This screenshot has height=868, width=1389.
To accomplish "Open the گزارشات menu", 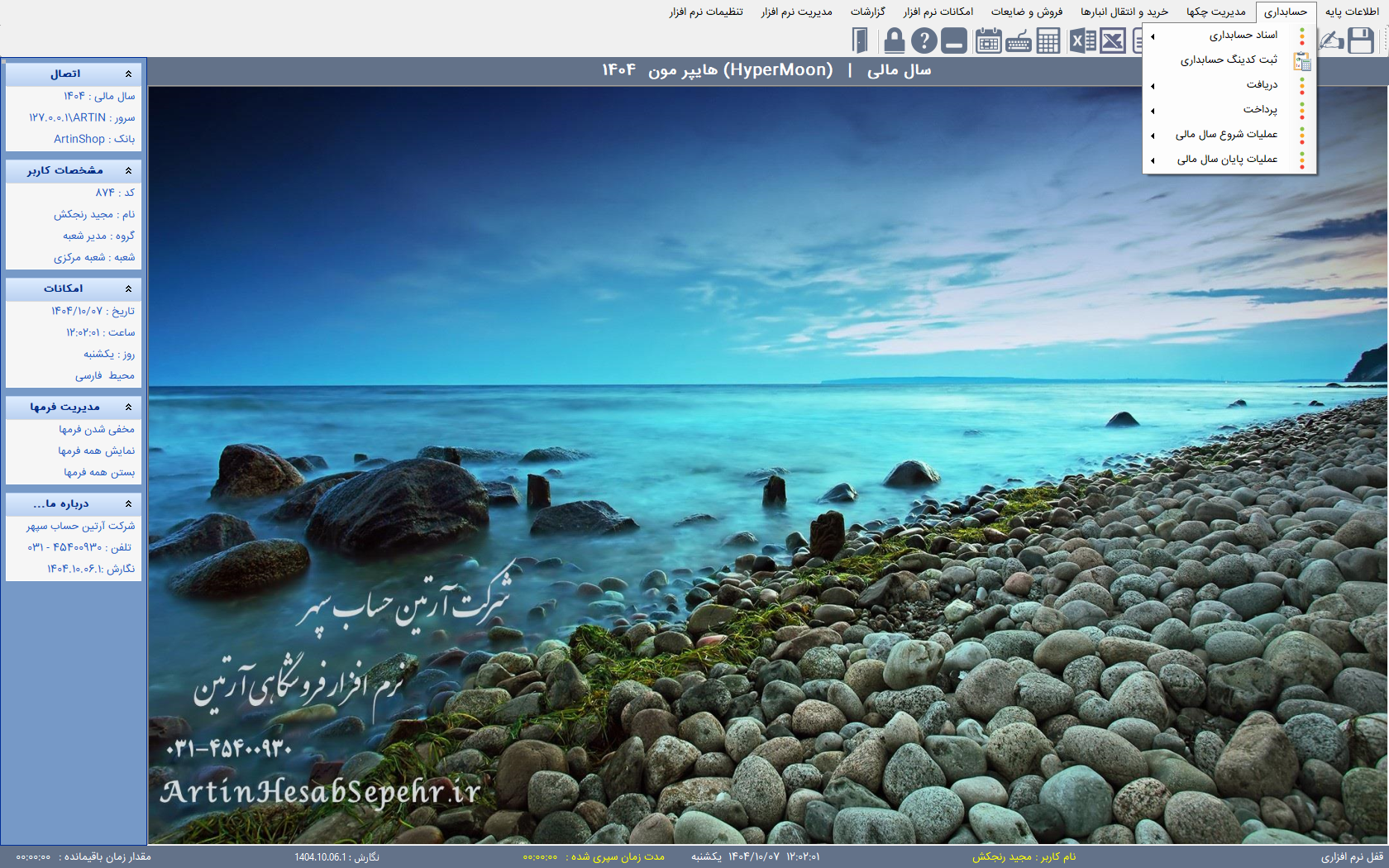I will coord(867,12).
